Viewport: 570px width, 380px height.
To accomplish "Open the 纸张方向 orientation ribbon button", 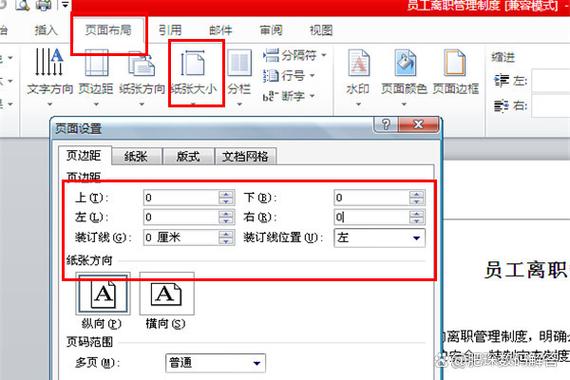I will point(142,77).
